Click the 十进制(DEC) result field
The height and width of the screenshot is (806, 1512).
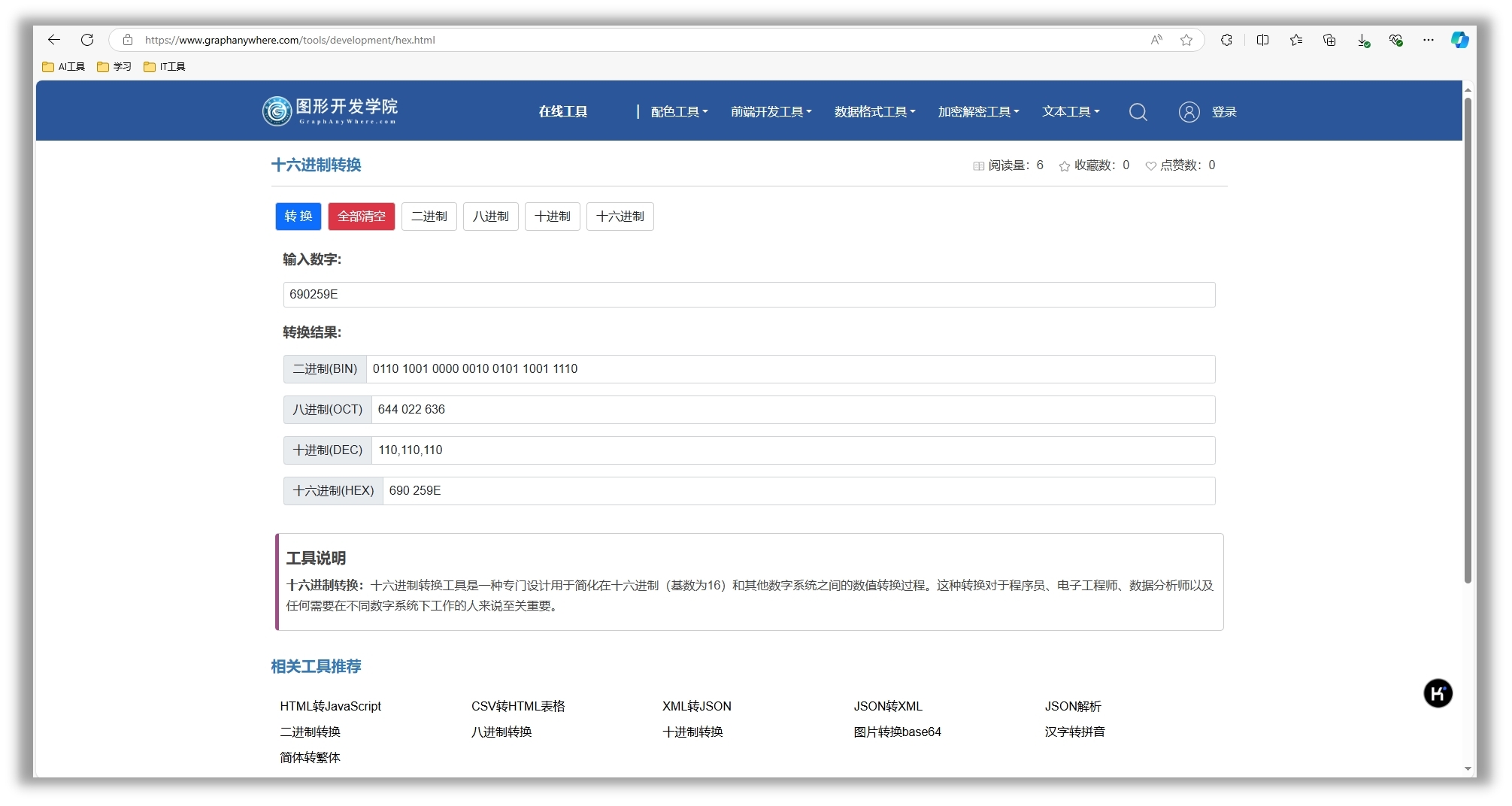pos(793,450)
